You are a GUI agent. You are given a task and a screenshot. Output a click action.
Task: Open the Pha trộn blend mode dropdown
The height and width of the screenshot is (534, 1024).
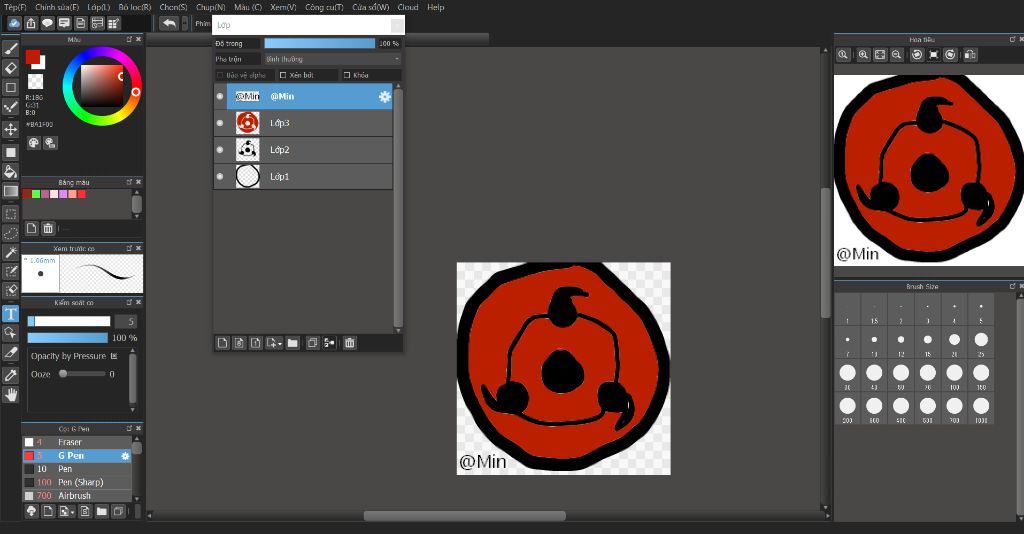click(332, 59)
